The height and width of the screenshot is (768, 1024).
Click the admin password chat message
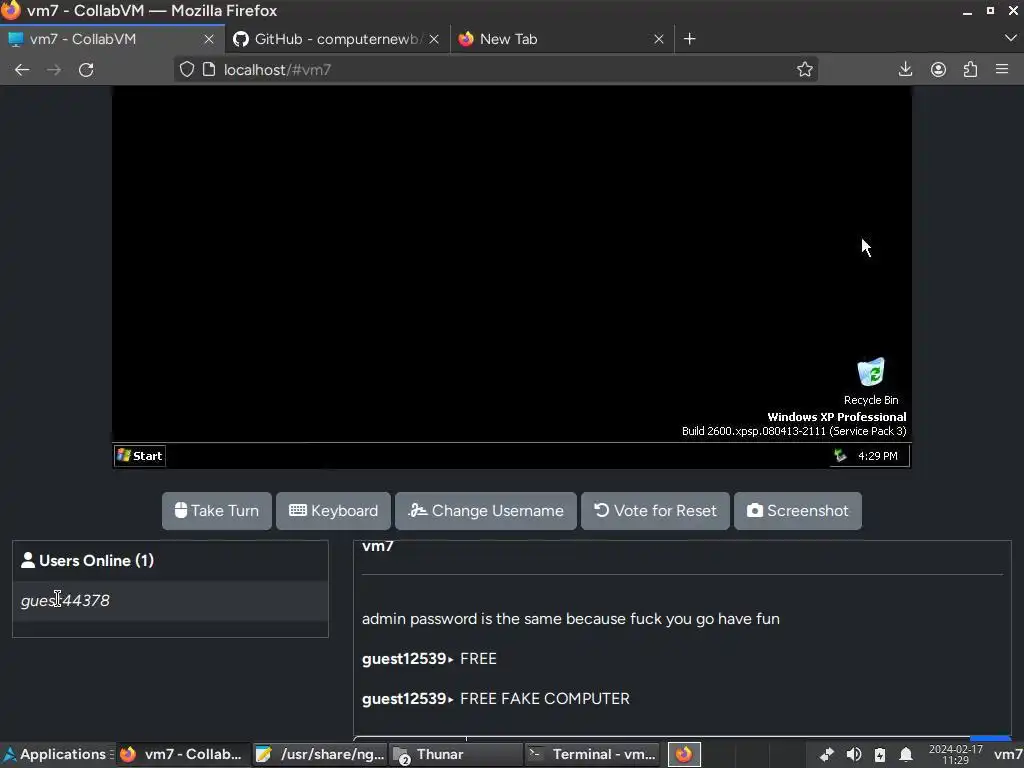tap(571, 618)
